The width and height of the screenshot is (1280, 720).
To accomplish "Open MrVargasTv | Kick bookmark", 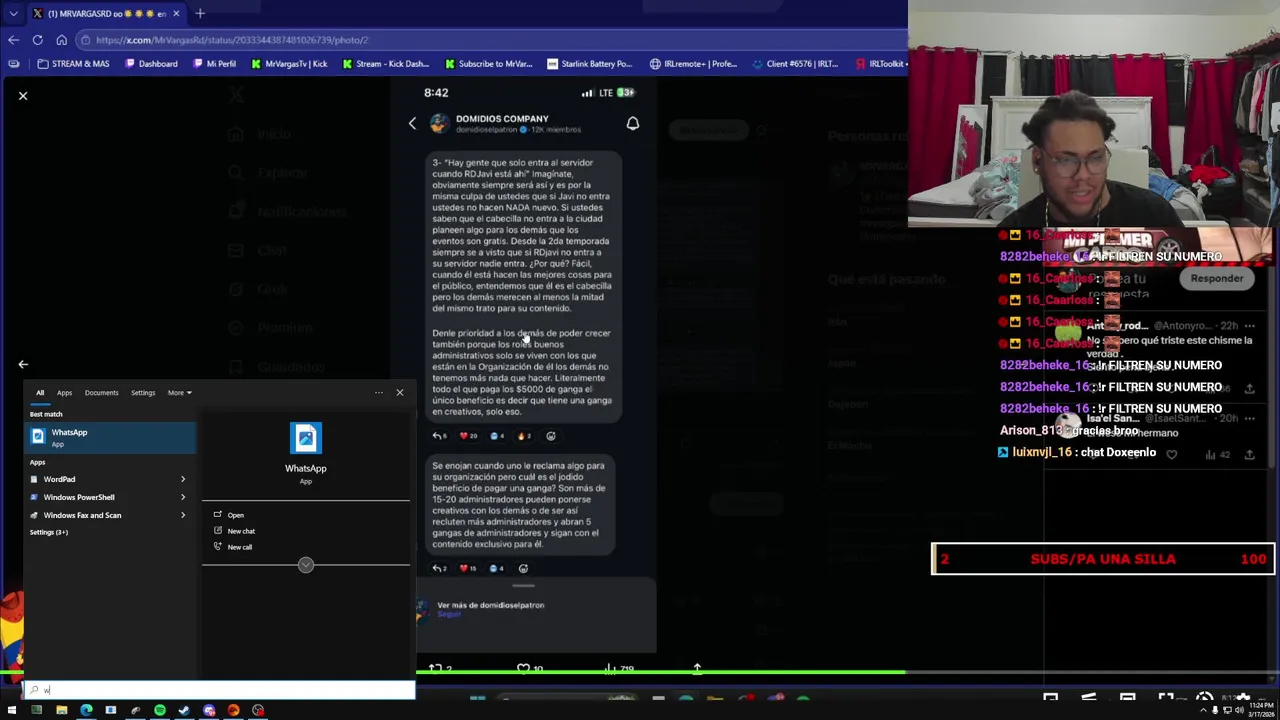I will (x=290, y=64).
